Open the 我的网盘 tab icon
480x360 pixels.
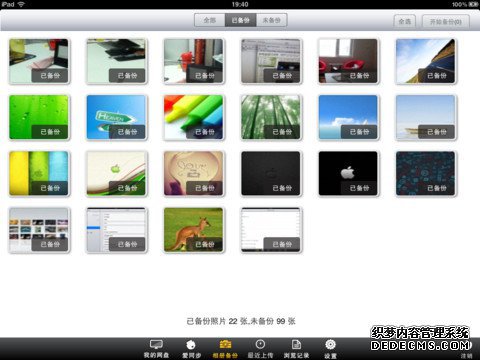(156, 344)
